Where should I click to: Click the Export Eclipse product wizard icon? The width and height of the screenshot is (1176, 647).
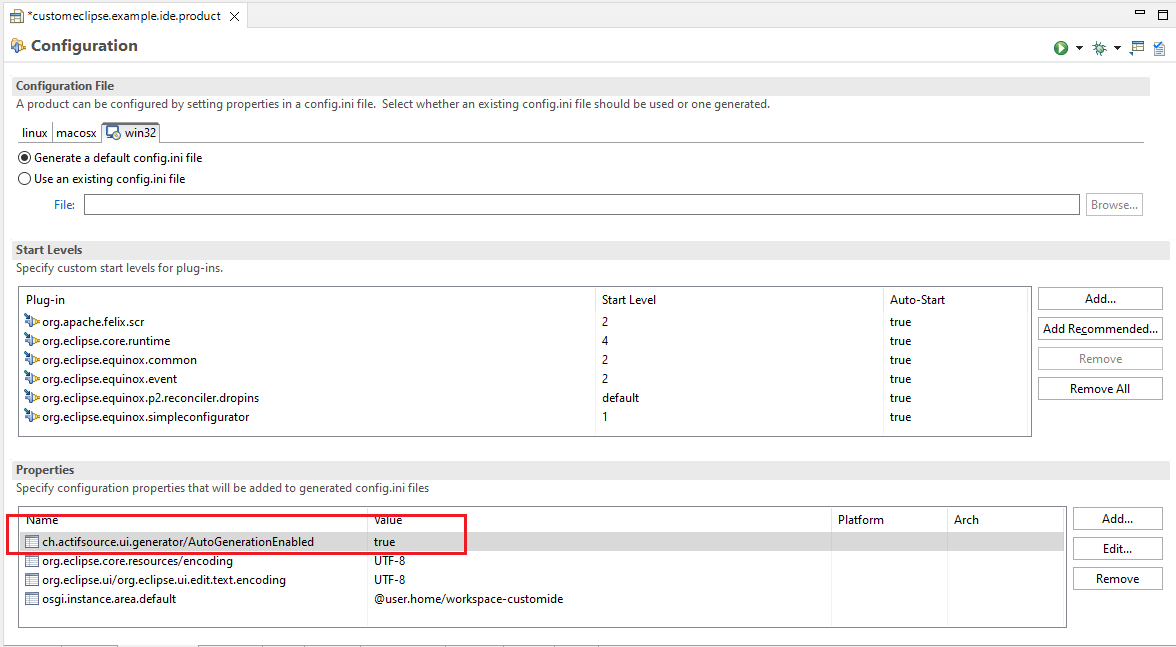point(1137,48)
